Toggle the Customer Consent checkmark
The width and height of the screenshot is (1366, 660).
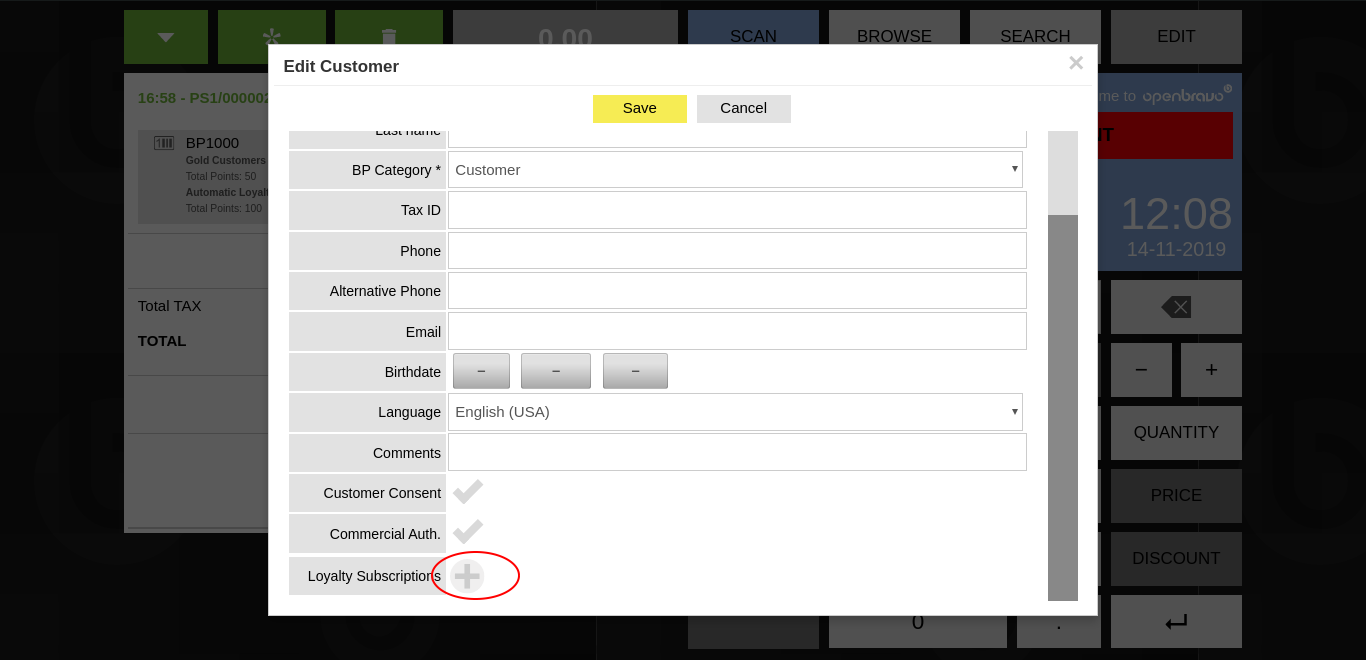pyautogui.click(x=467, y=492)
